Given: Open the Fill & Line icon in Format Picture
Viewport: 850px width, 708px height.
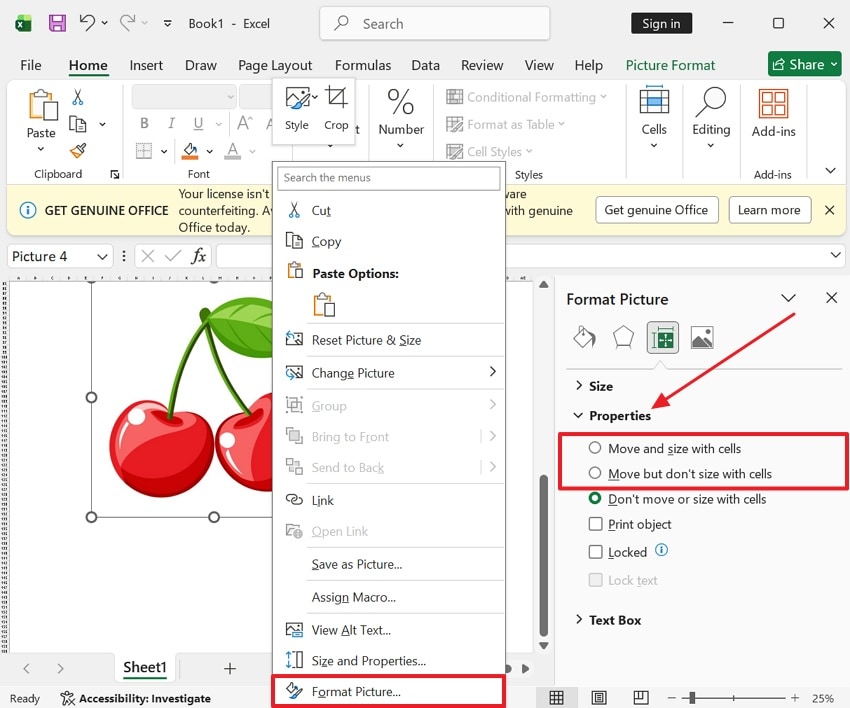Looking at the screenshot, I should coord(585,337).
